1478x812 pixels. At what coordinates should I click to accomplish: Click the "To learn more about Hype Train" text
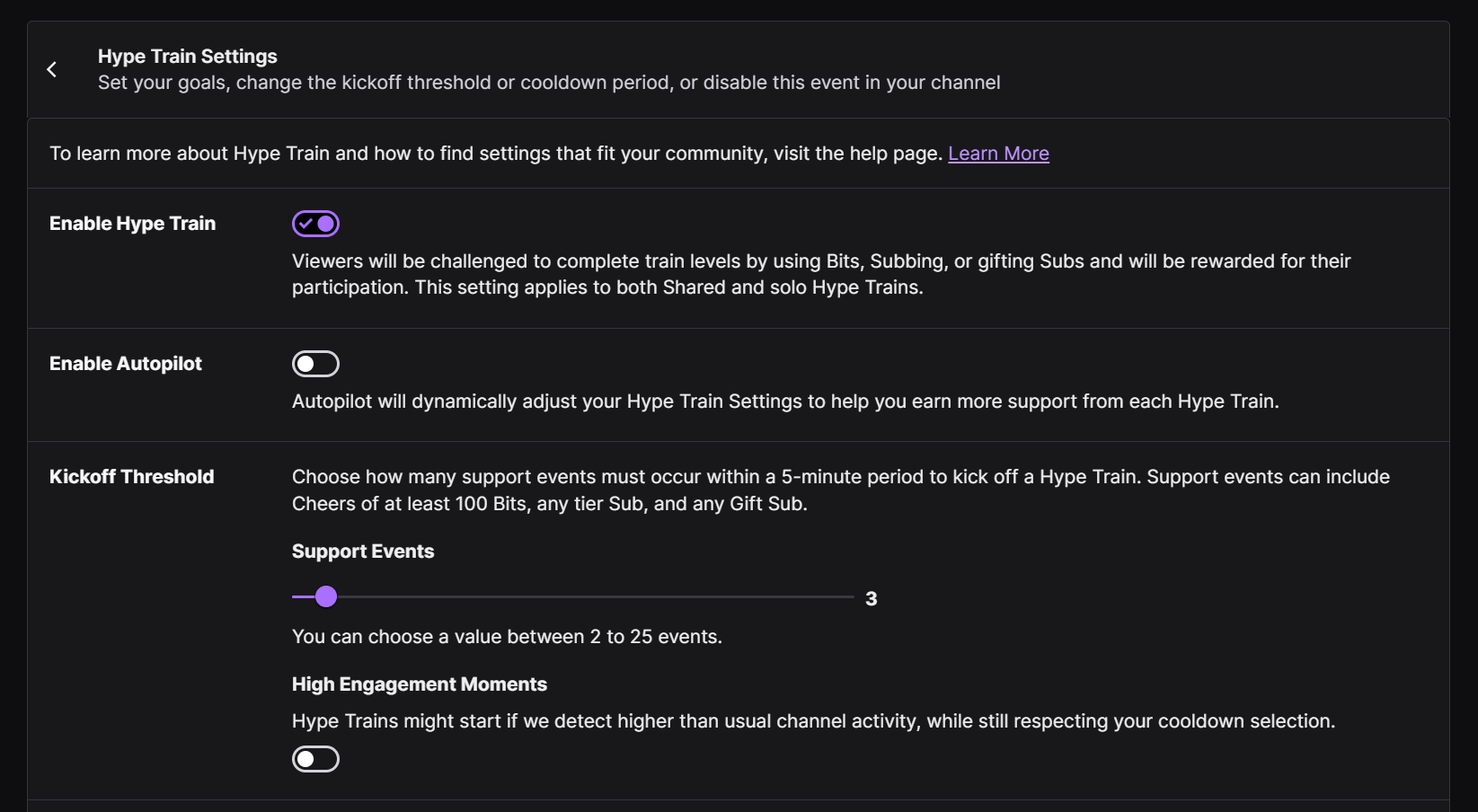(494, 154)
